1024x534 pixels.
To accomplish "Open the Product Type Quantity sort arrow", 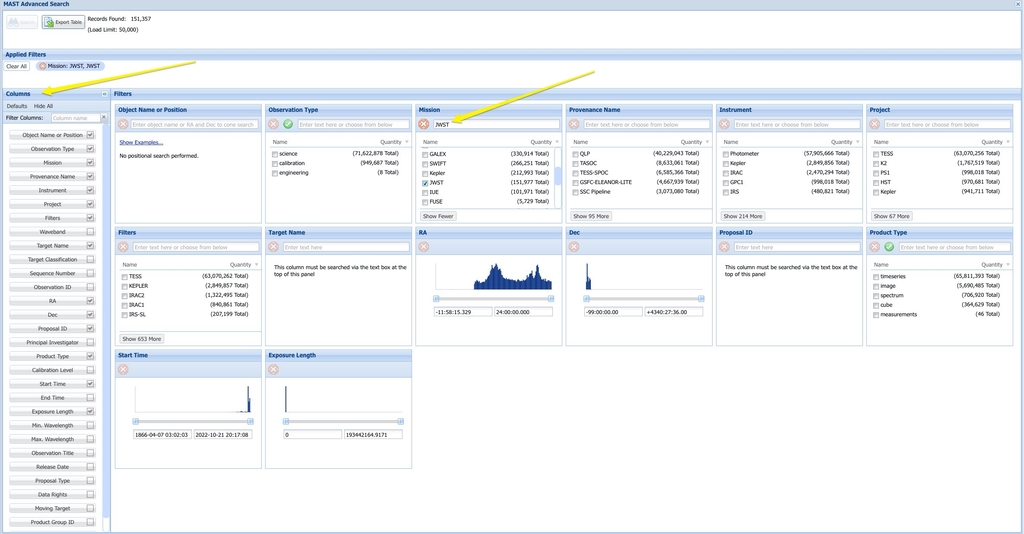I will (1008, 264).
